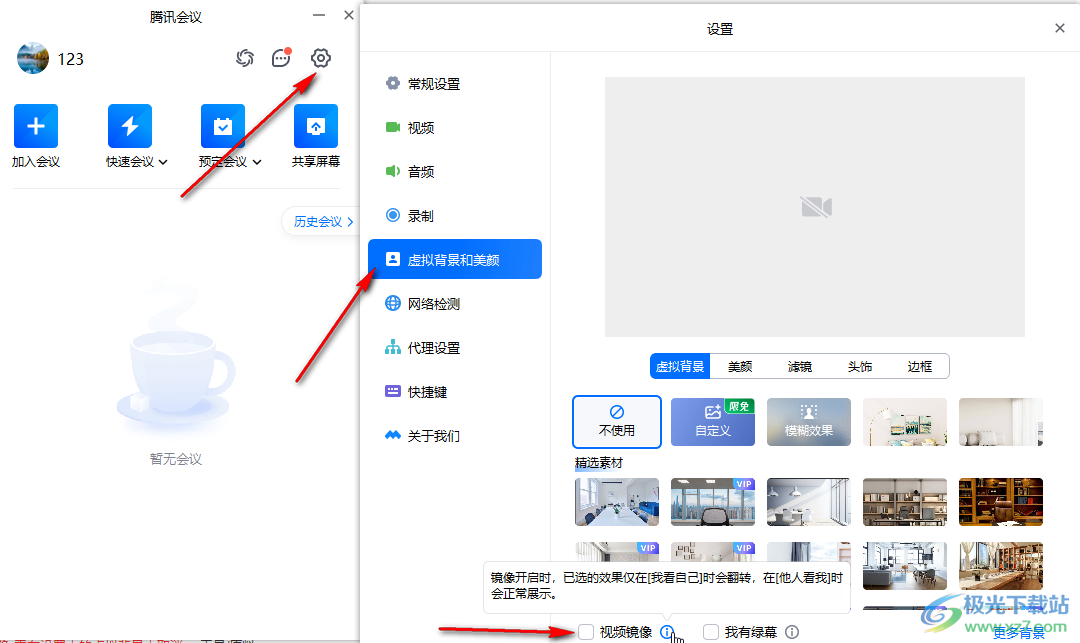The height and width of the screenshot is (643, 1080).
Task: Choose 自定义 custom background
Action: 713,422
